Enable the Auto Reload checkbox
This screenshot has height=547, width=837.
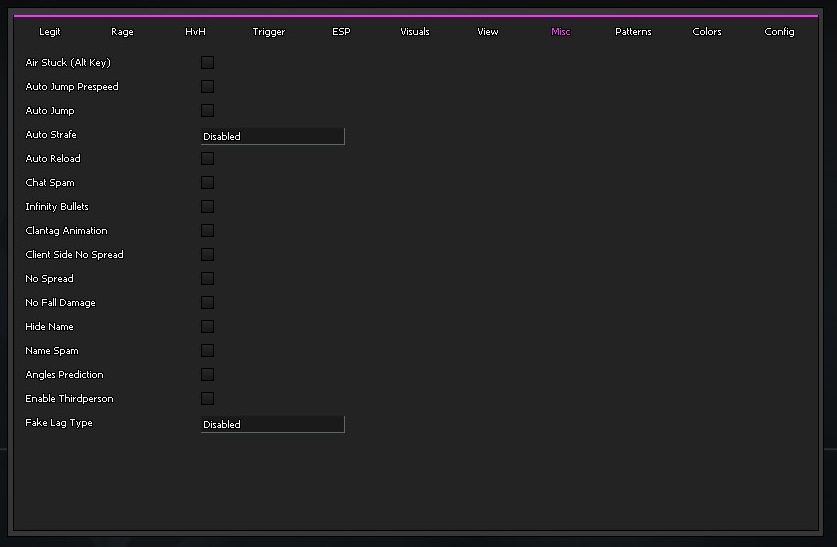point(207,159)
